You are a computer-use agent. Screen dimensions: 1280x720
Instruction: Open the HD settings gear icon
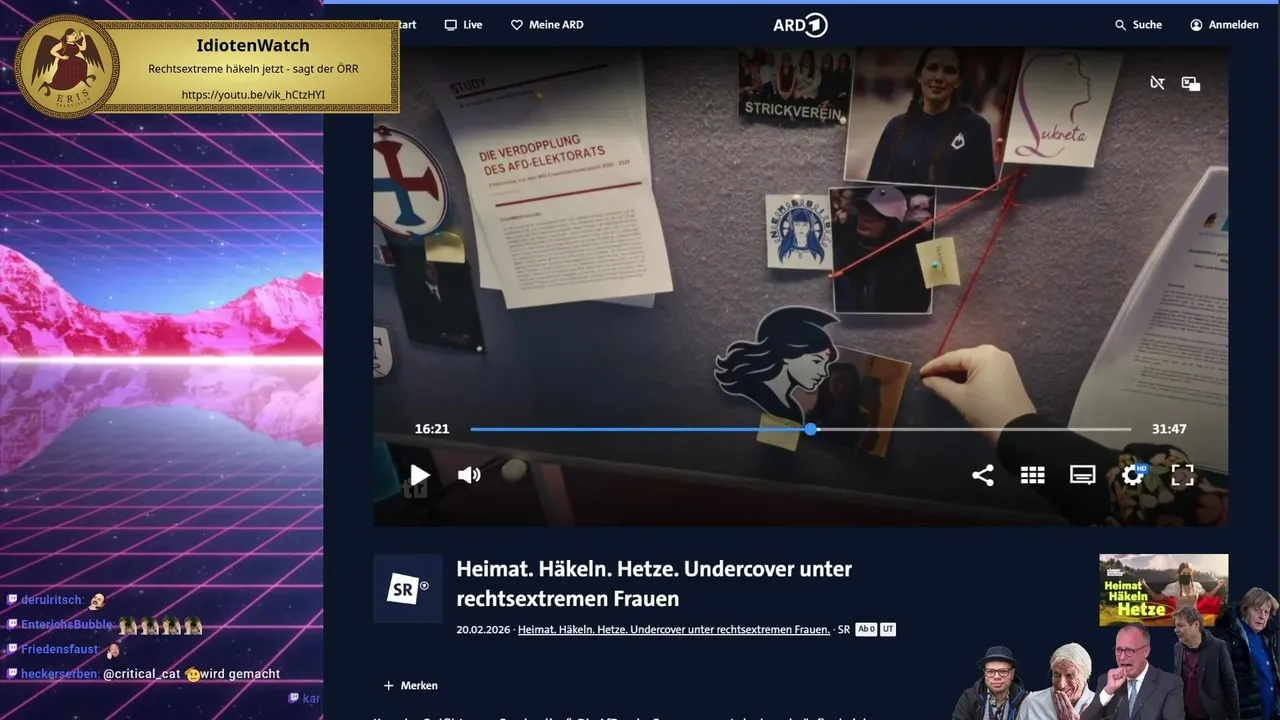pos(1133,474)
